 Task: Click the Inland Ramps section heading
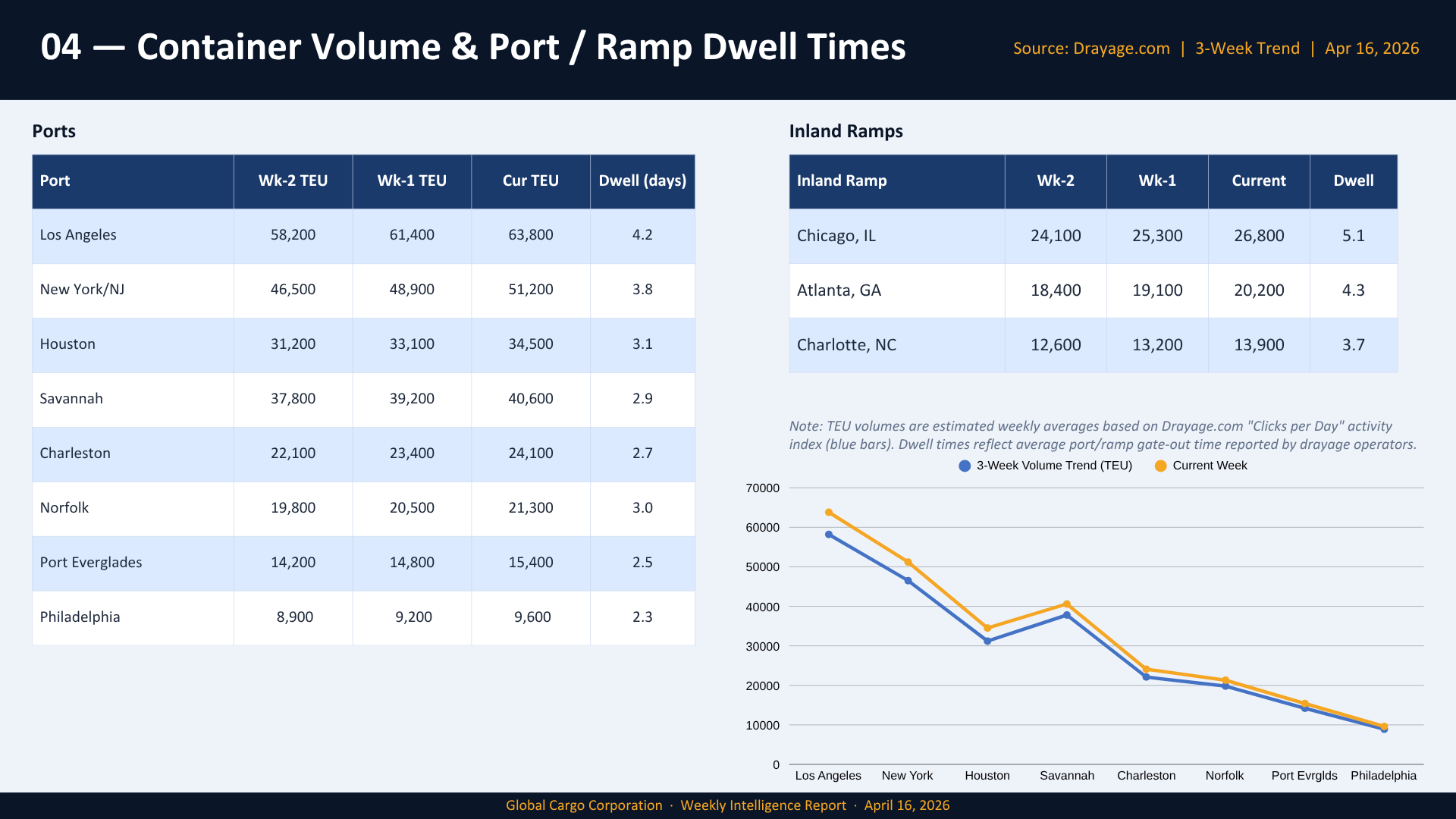tap(846, 131)
